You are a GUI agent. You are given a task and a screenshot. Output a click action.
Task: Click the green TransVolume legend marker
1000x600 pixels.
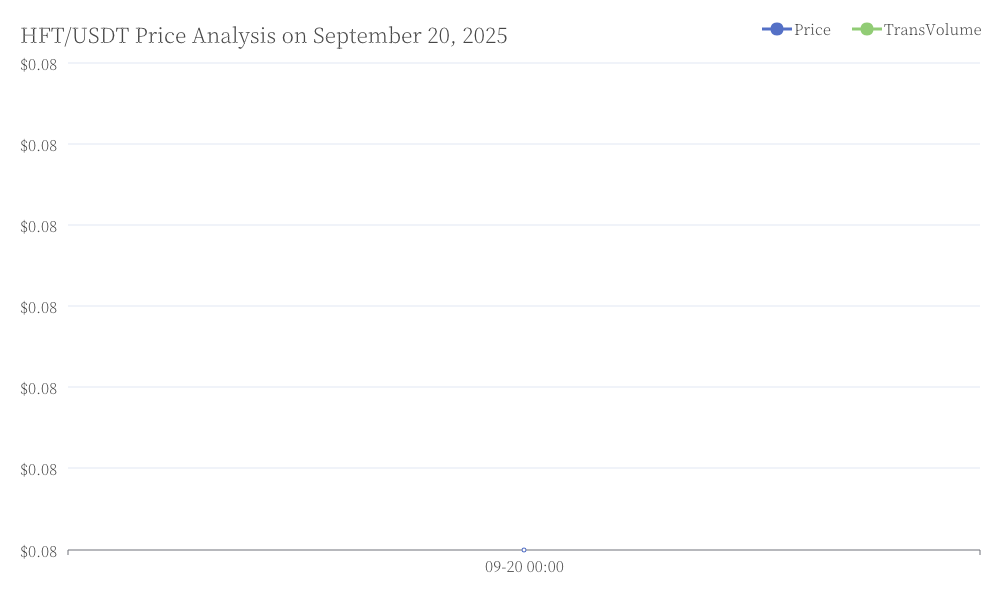pos(866,29)
